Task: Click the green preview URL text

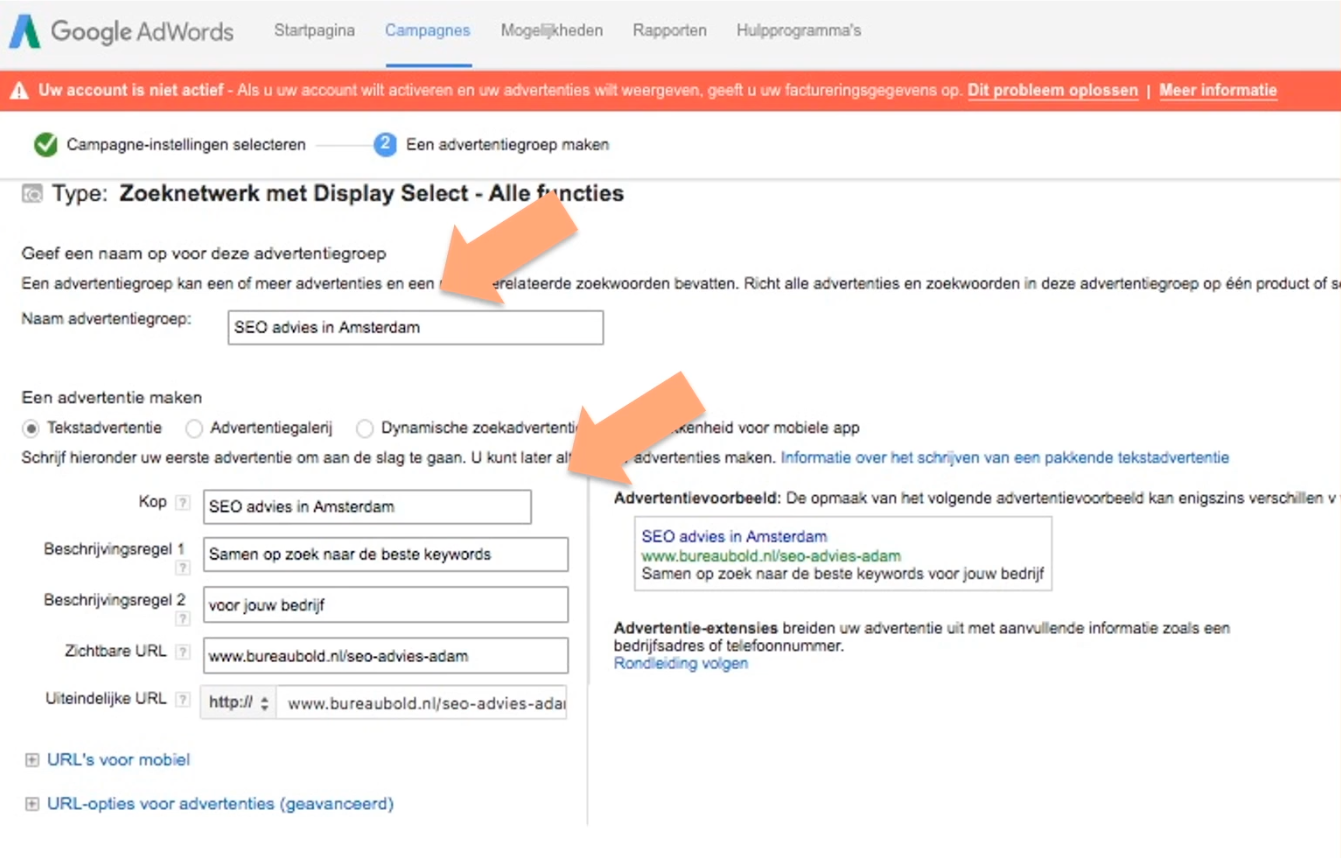Action: pos(771,556)
